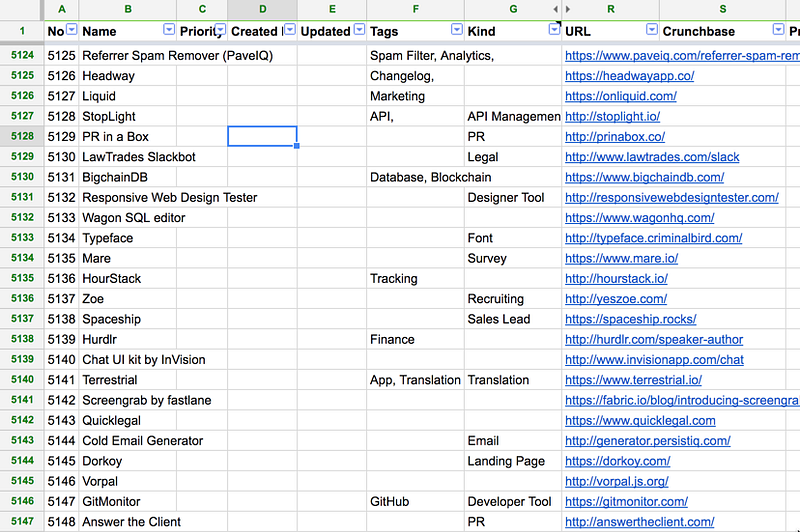Open the hurdlr.com/speaker-author link

pos(654,340)
